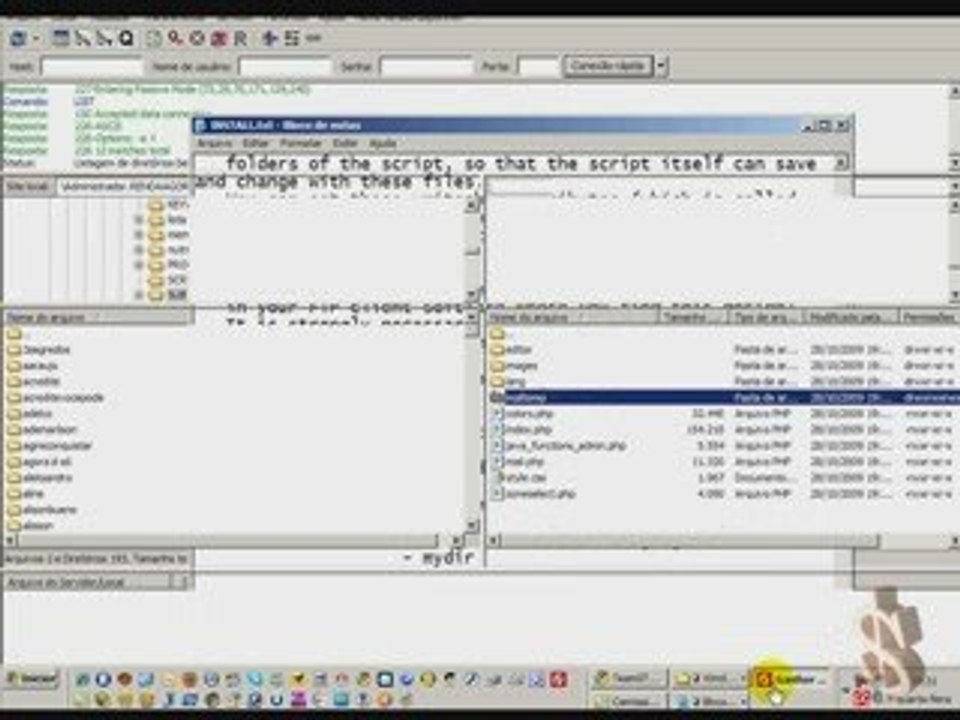Click the Conexão rápida button
Image resolution: width=960 pixels, height=720 pixels.
(x=608, y=66)
